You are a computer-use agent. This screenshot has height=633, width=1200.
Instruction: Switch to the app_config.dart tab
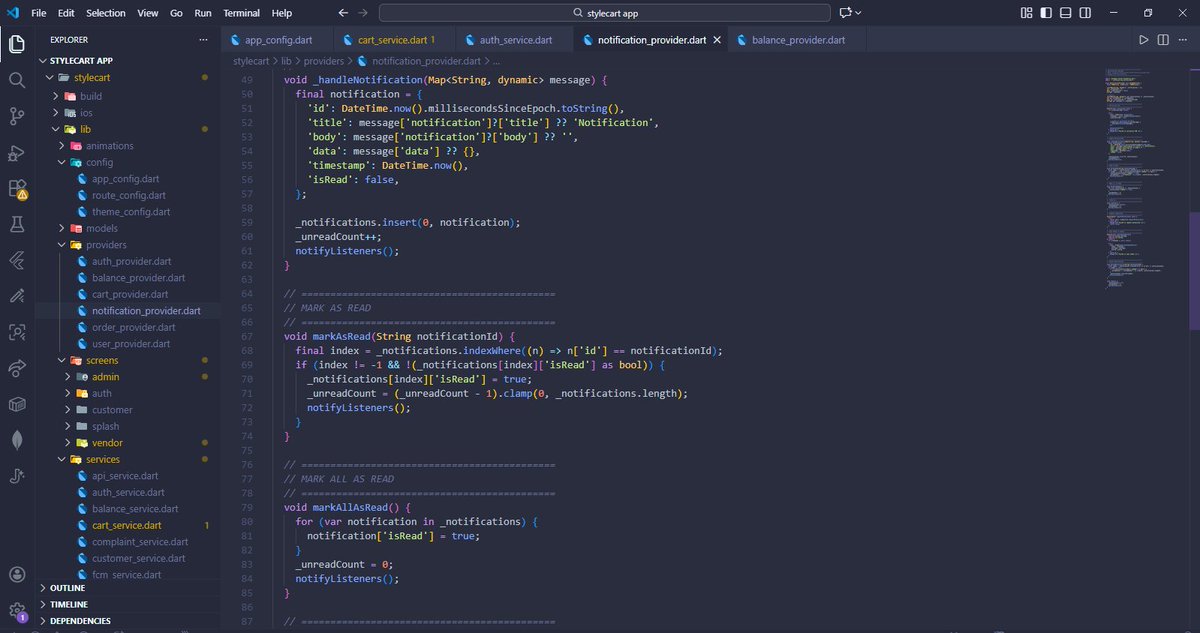[277, 40]
